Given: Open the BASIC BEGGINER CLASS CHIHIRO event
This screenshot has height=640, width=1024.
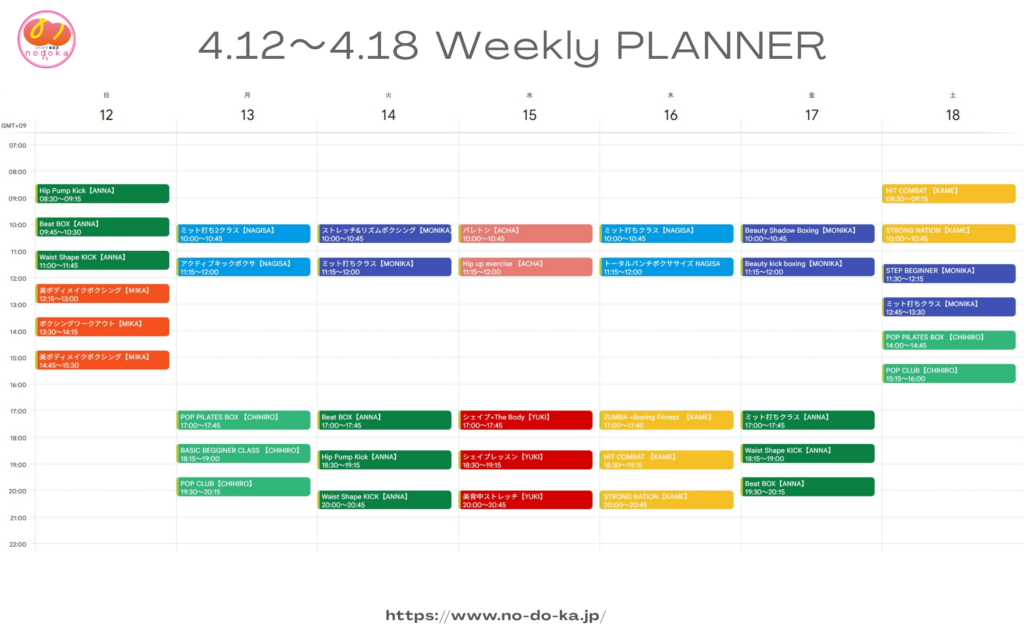Looking at the screenshot, I should [244, 453].
